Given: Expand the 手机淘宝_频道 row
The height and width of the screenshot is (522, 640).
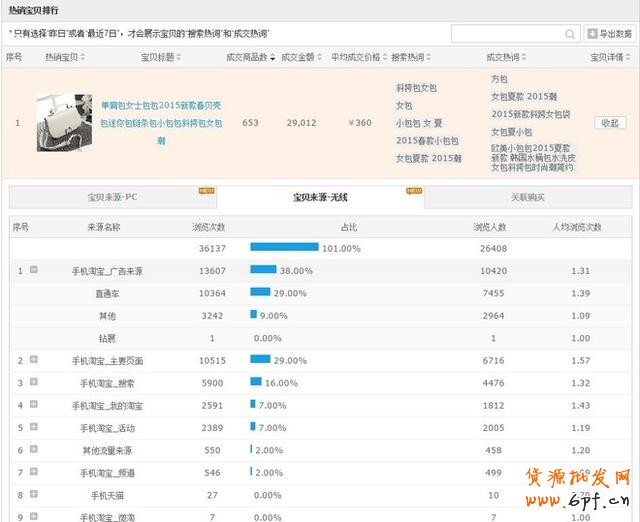Looking at the screenshot, I should 33,472.
